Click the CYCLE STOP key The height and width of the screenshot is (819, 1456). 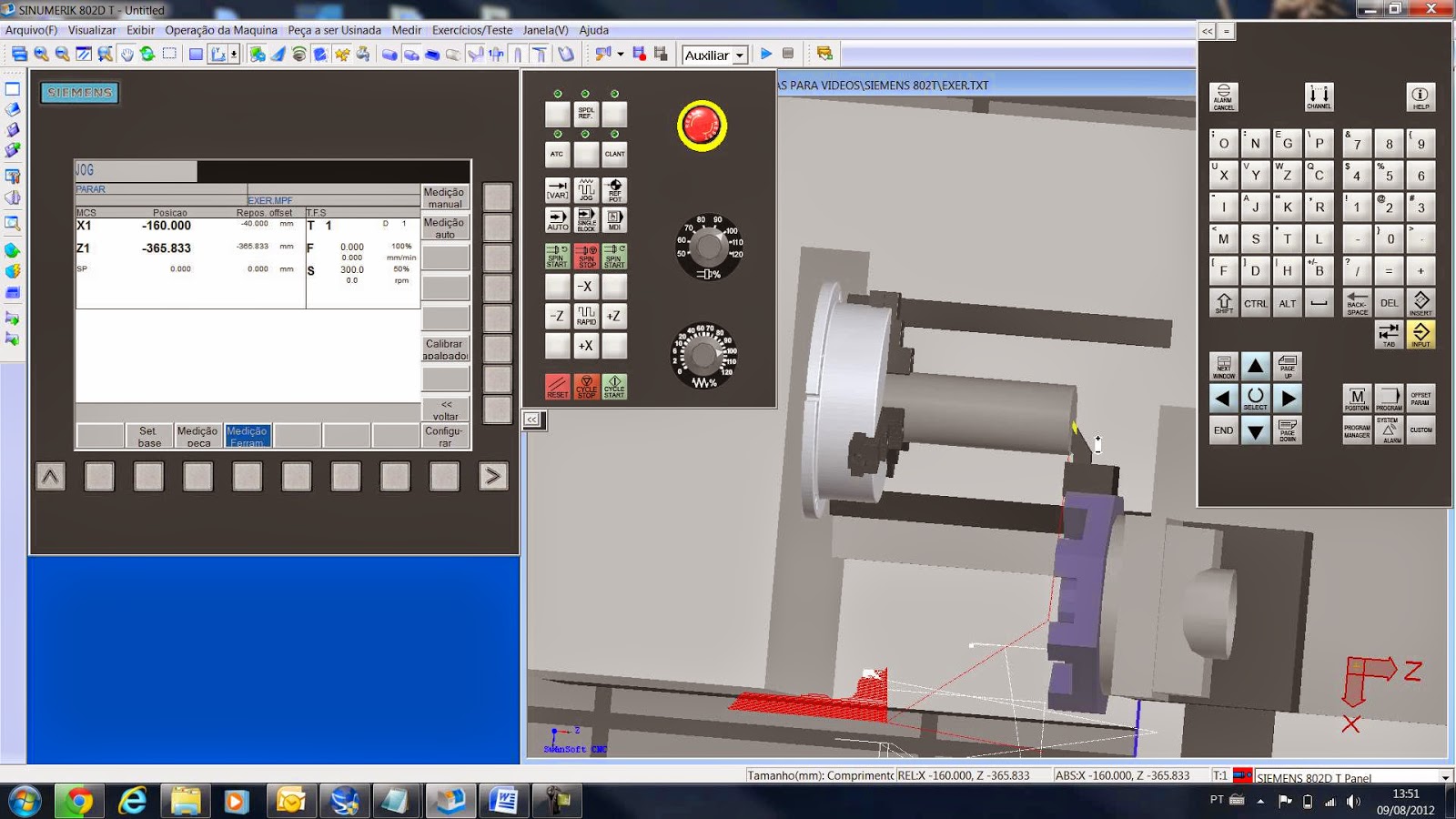click(x=586, y=387)
